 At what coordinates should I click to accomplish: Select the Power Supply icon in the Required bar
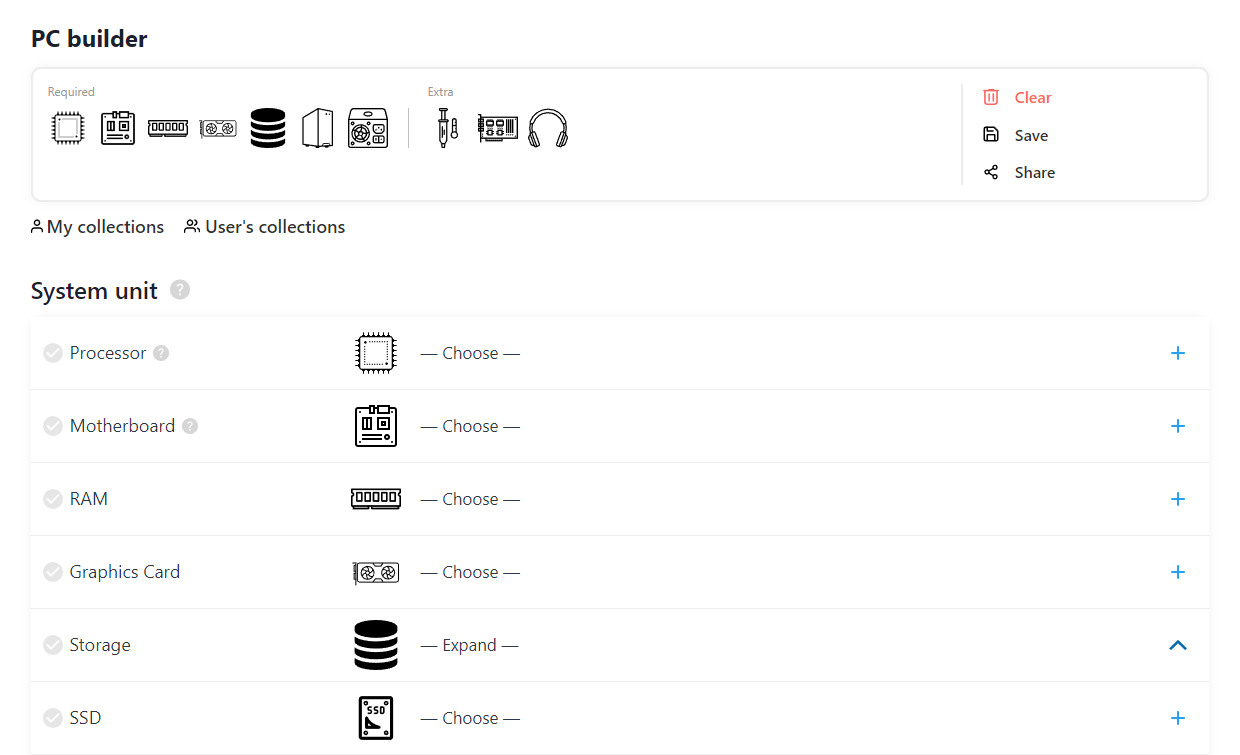click(368, 128)
